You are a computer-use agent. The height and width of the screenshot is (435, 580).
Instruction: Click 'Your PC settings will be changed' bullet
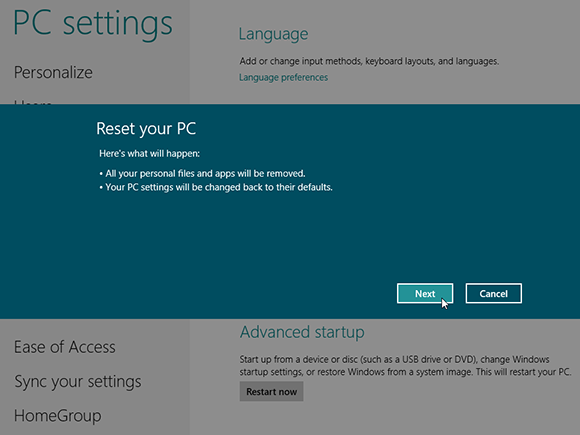click(216, 187)
